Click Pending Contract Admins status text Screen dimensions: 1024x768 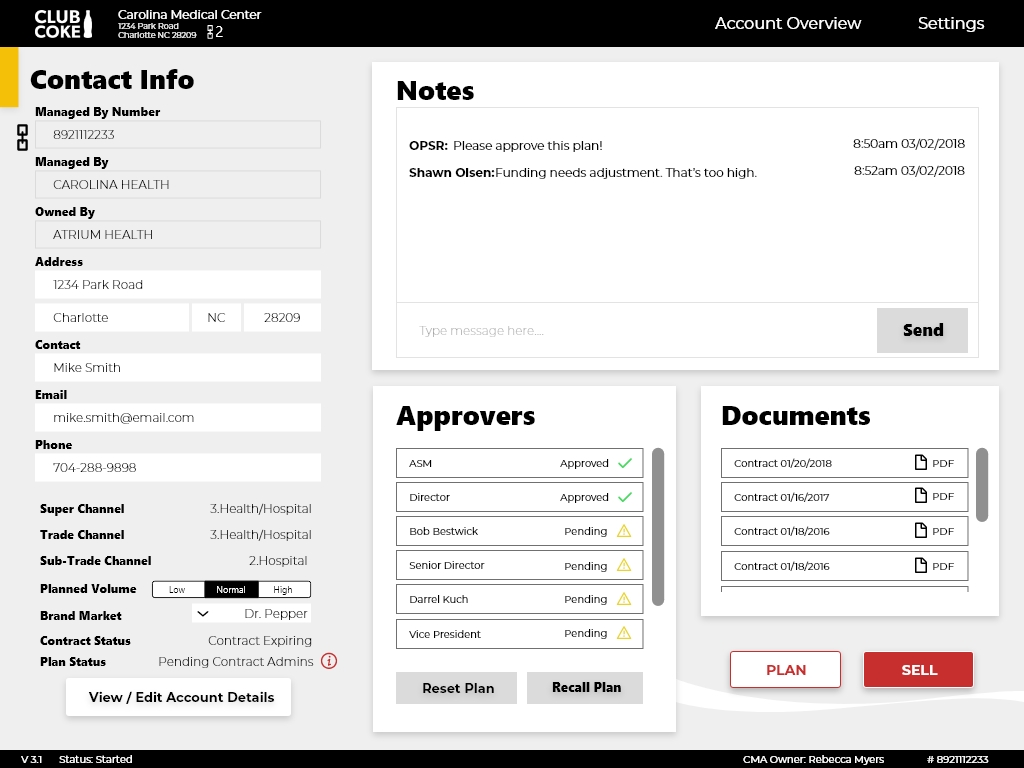[236, 662]
